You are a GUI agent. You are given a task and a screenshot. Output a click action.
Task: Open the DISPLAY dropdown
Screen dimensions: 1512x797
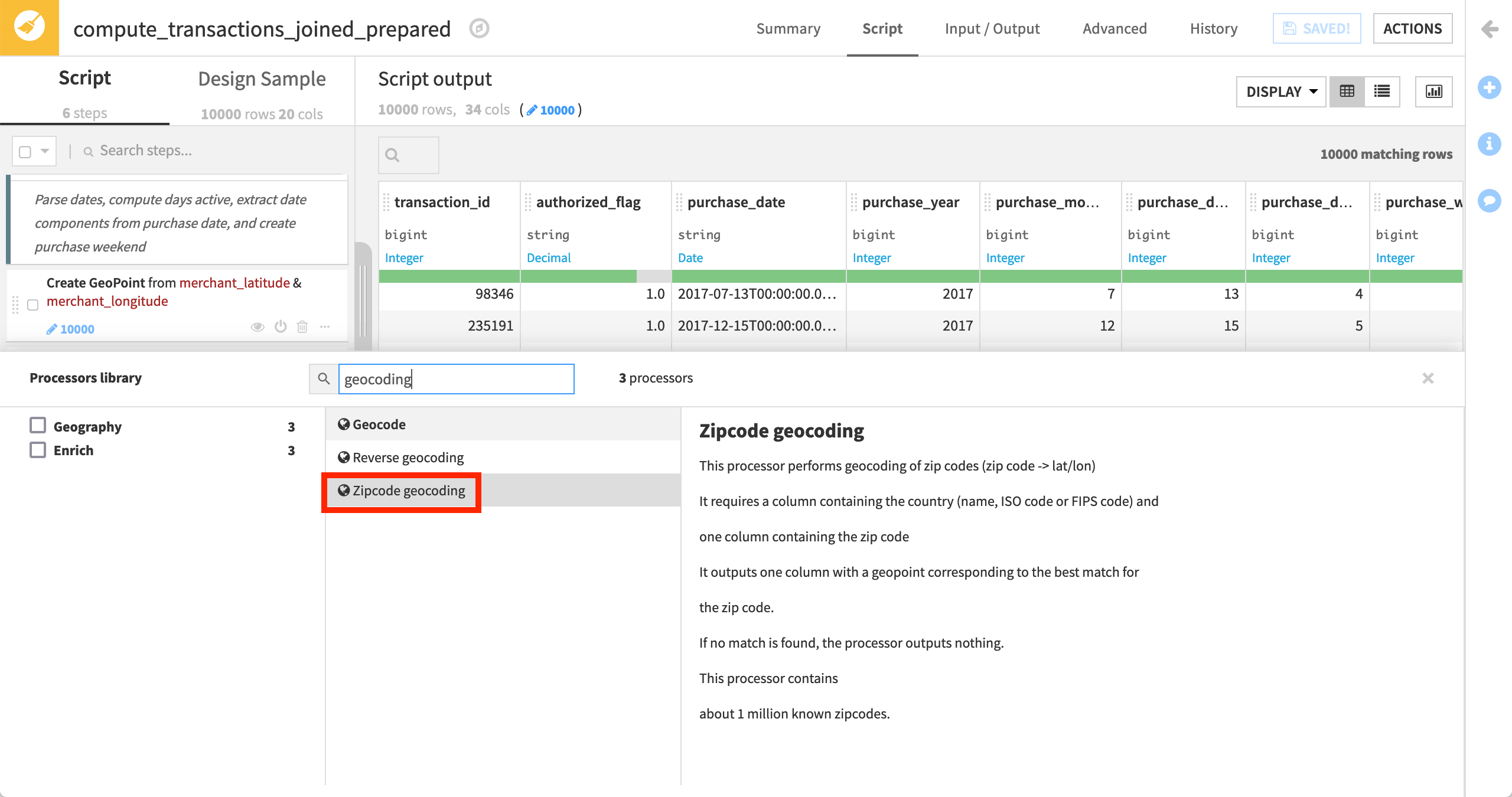[x=1281, y=92]
